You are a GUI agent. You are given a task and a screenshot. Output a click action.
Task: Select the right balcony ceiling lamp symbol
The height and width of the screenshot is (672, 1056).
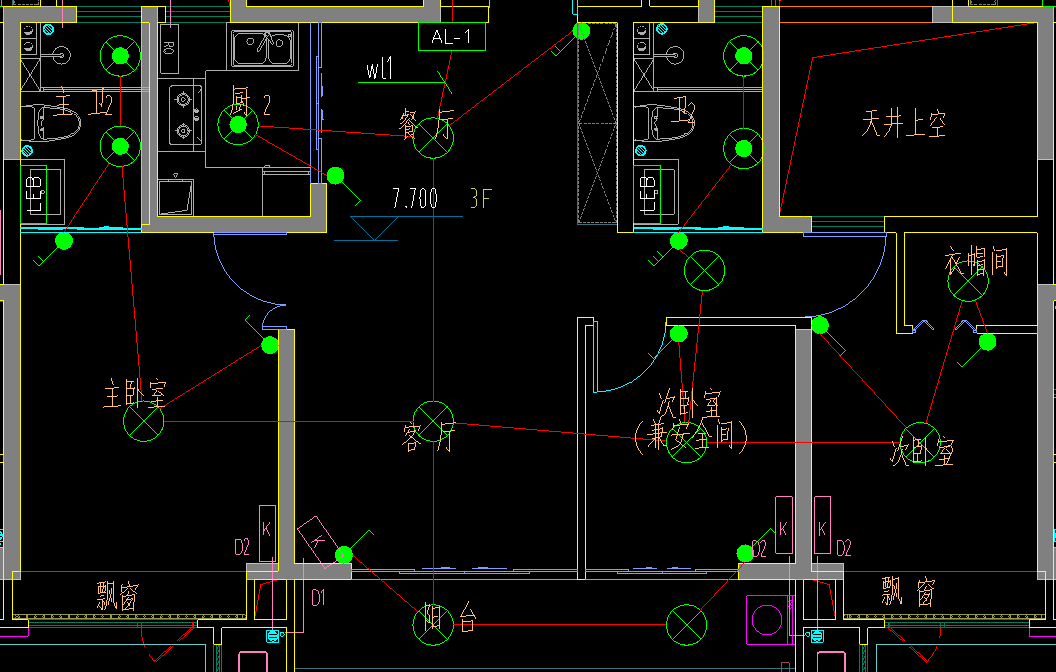[x=686, y=625]
